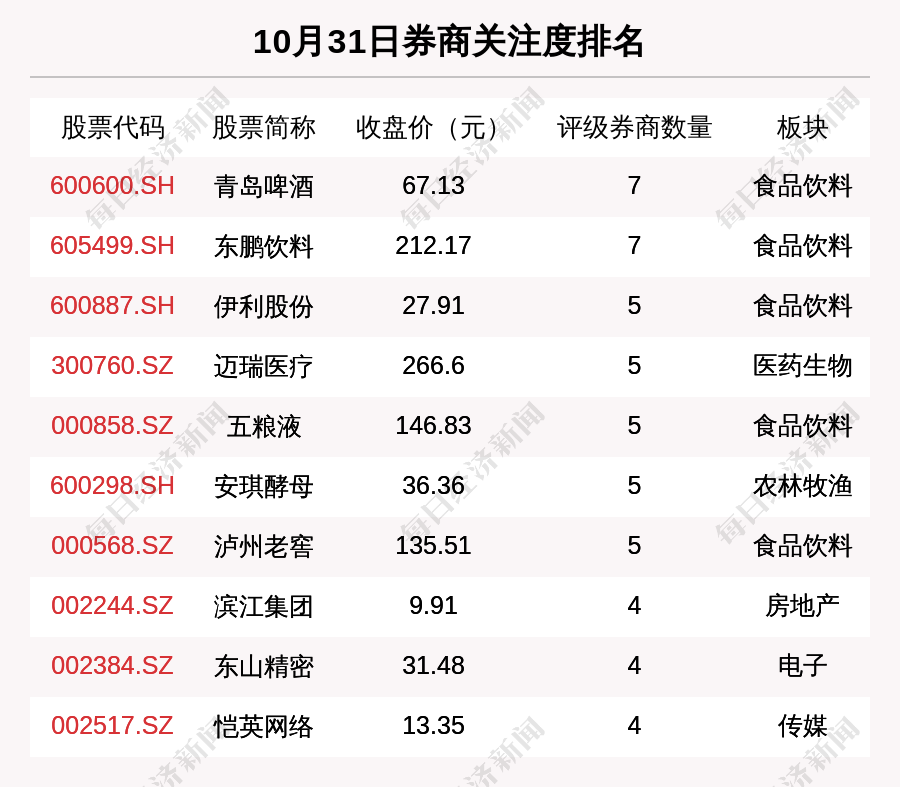
Task: Select stock name 恺英网络
Action: point(264,726)
